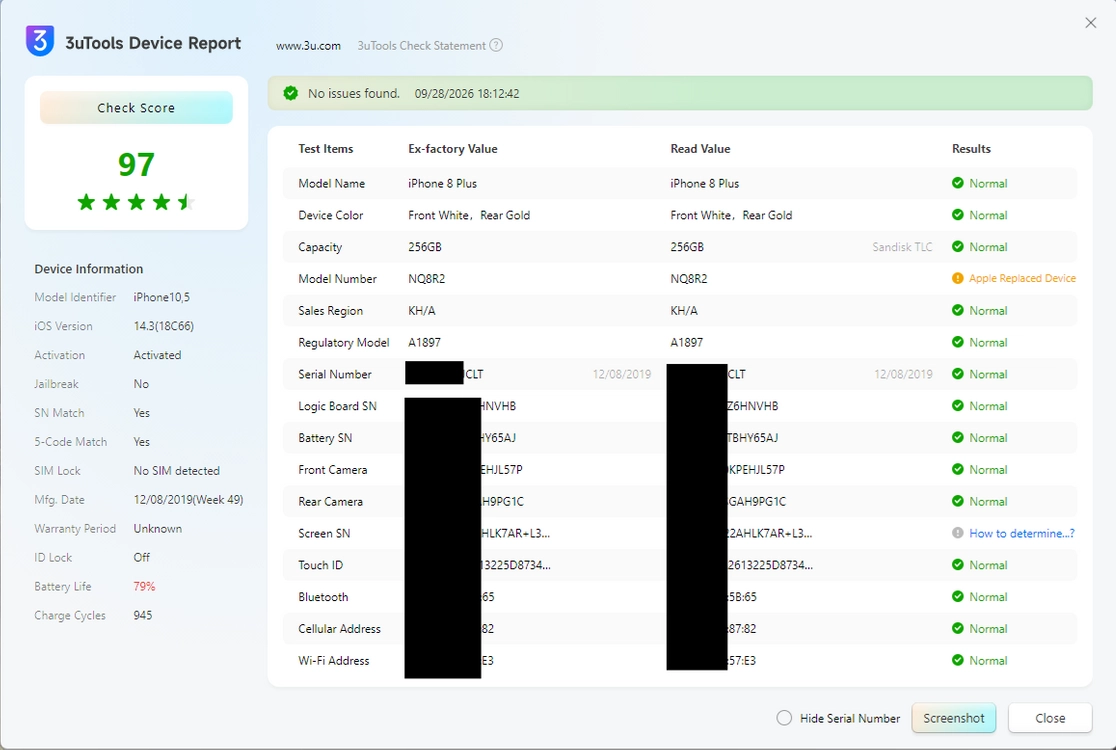
Task: Click the Normal check icon for Logic Board SN
Action: click(x=957, y=406)
